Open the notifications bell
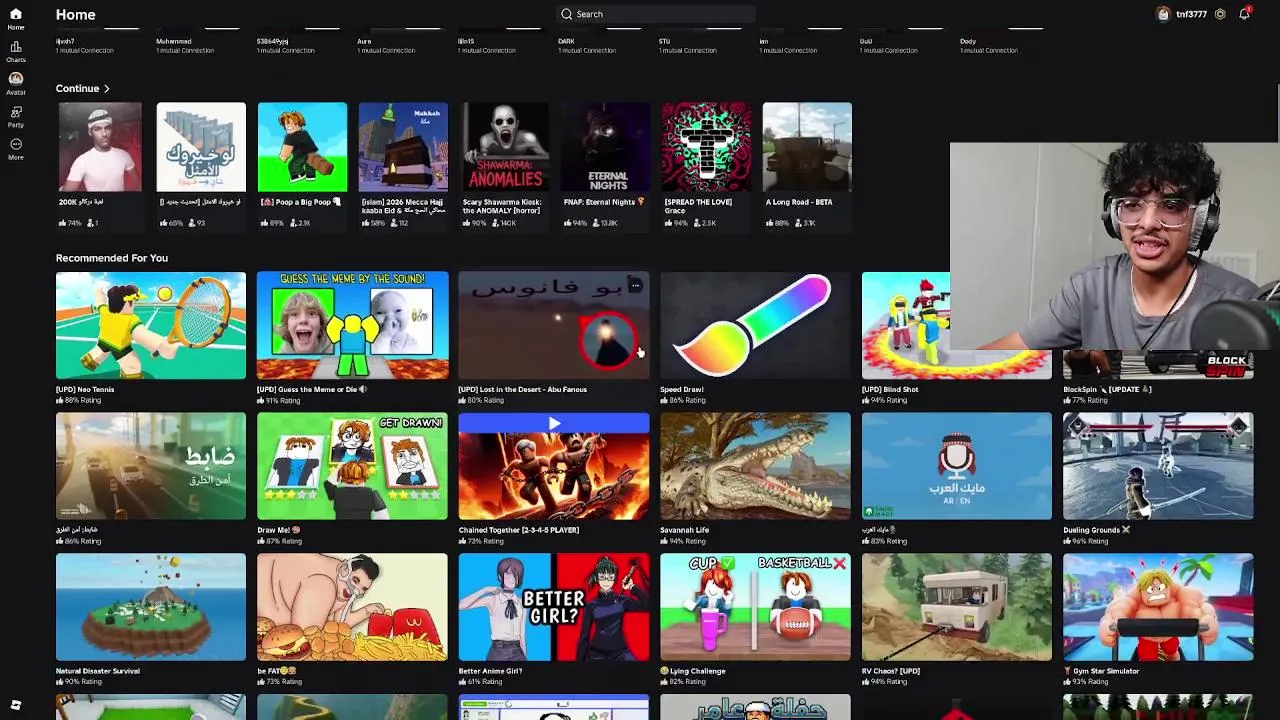The image size is (1280, 720). pyautogui.click(x=1244, y=14)
